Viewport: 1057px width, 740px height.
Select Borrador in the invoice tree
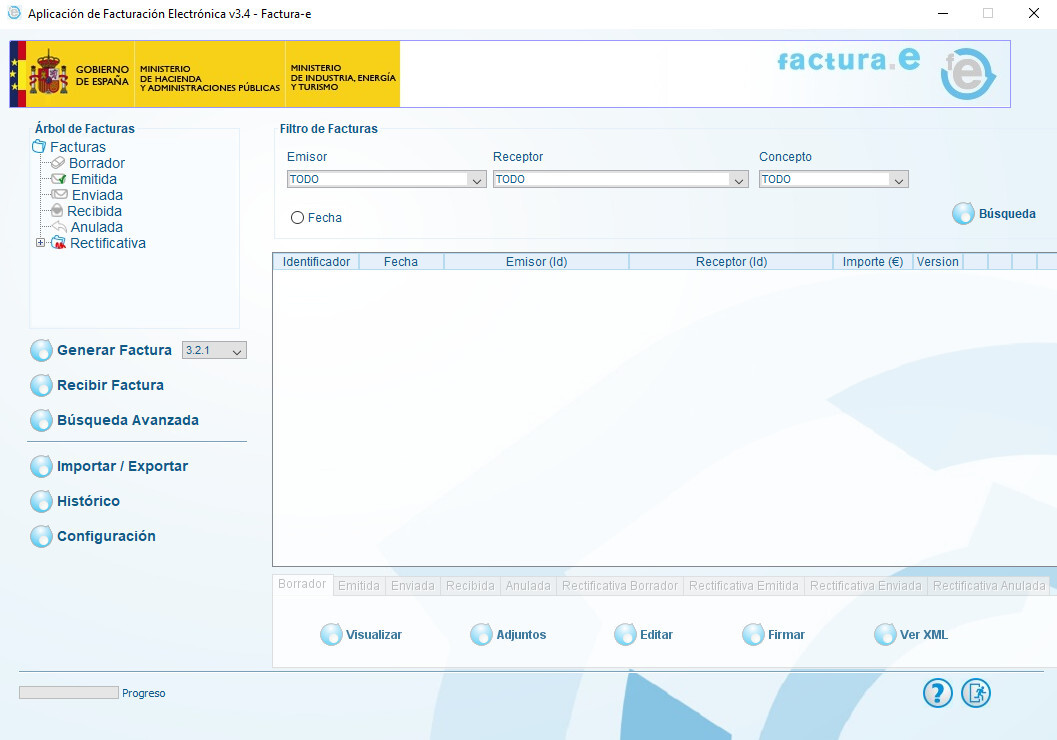pyautogui.click(x=97, y=163)
